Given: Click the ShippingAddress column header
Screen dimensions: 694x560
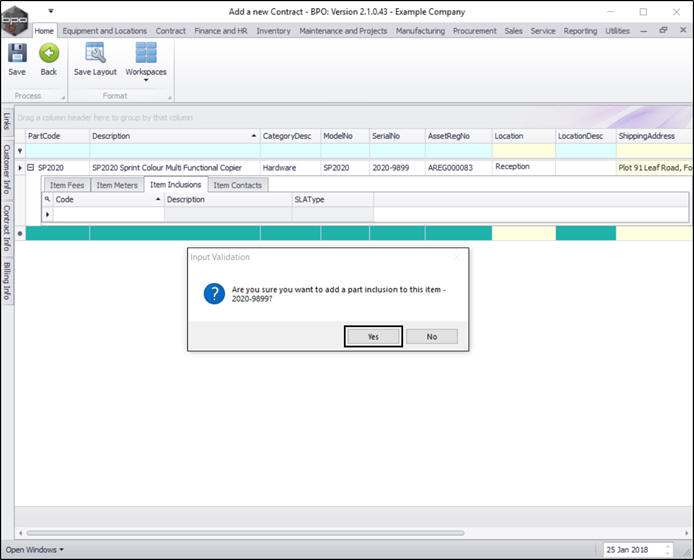Looking at the screenshot, I should pos(655,136).
